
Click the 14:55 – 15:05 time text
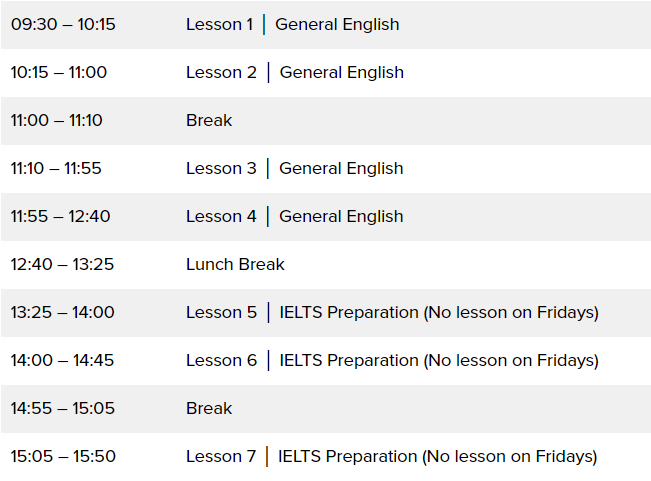[62, 408]
